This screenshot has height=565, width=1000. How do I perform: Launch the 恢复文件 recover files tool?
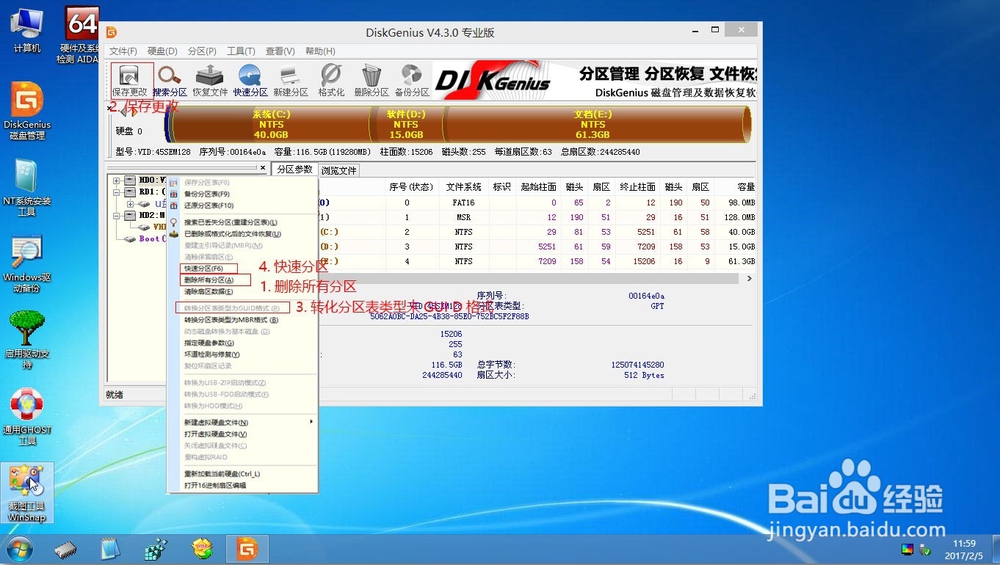click(x=210, y=81)
